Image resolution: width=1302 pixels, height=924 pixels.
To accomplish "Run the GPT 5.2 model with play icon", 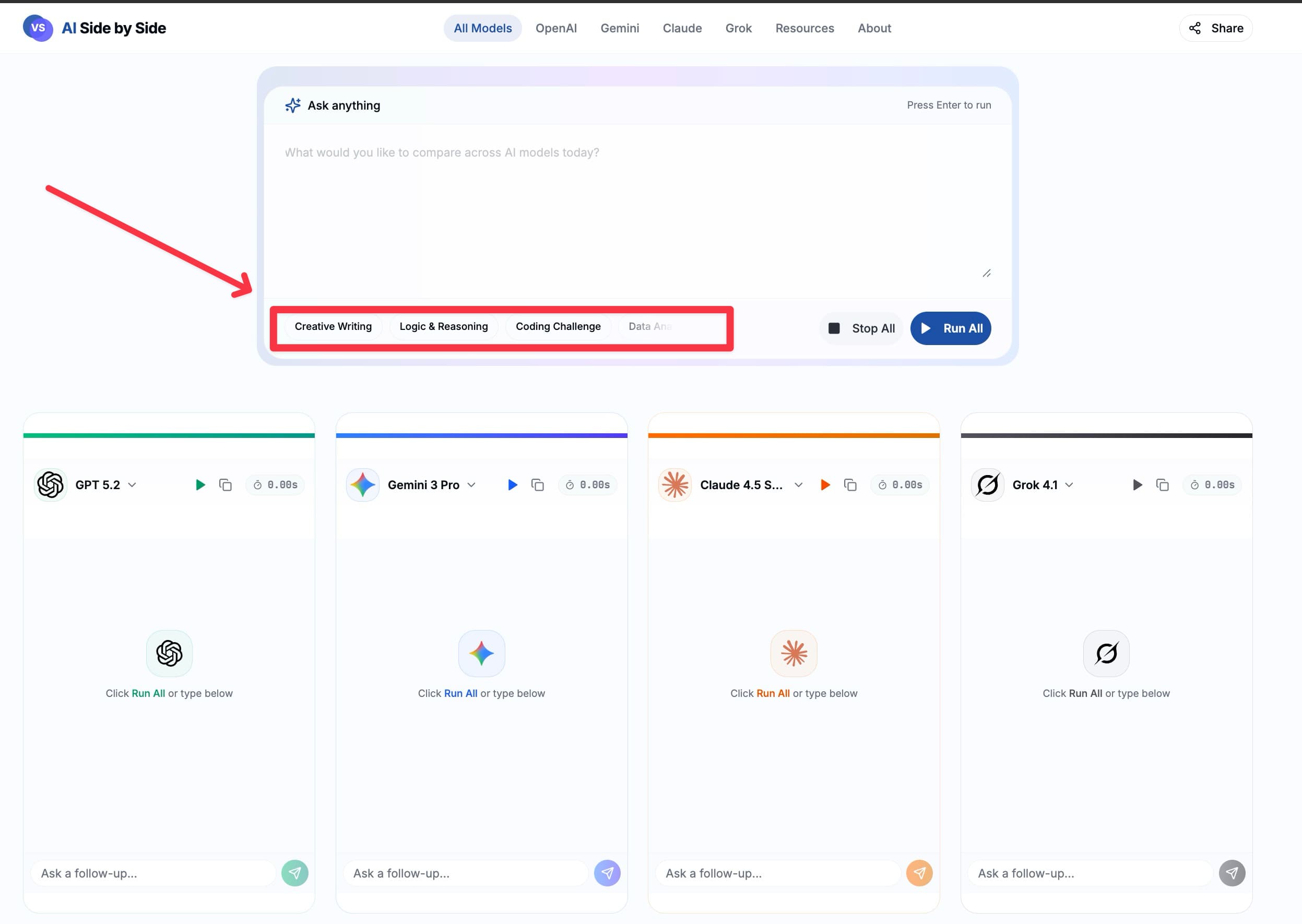I will click(x=200, y=485).
